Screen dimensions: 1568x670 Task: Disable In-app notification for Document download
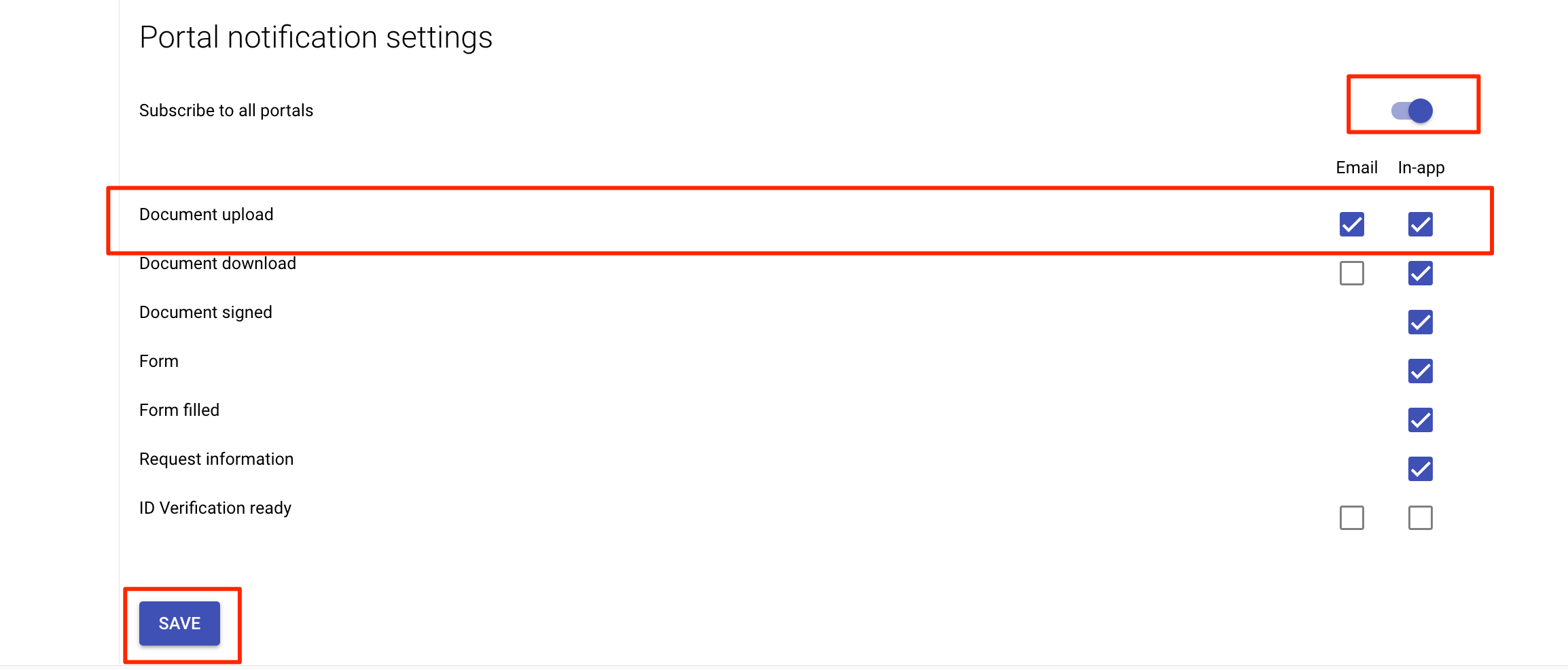tap(1420, 273)
